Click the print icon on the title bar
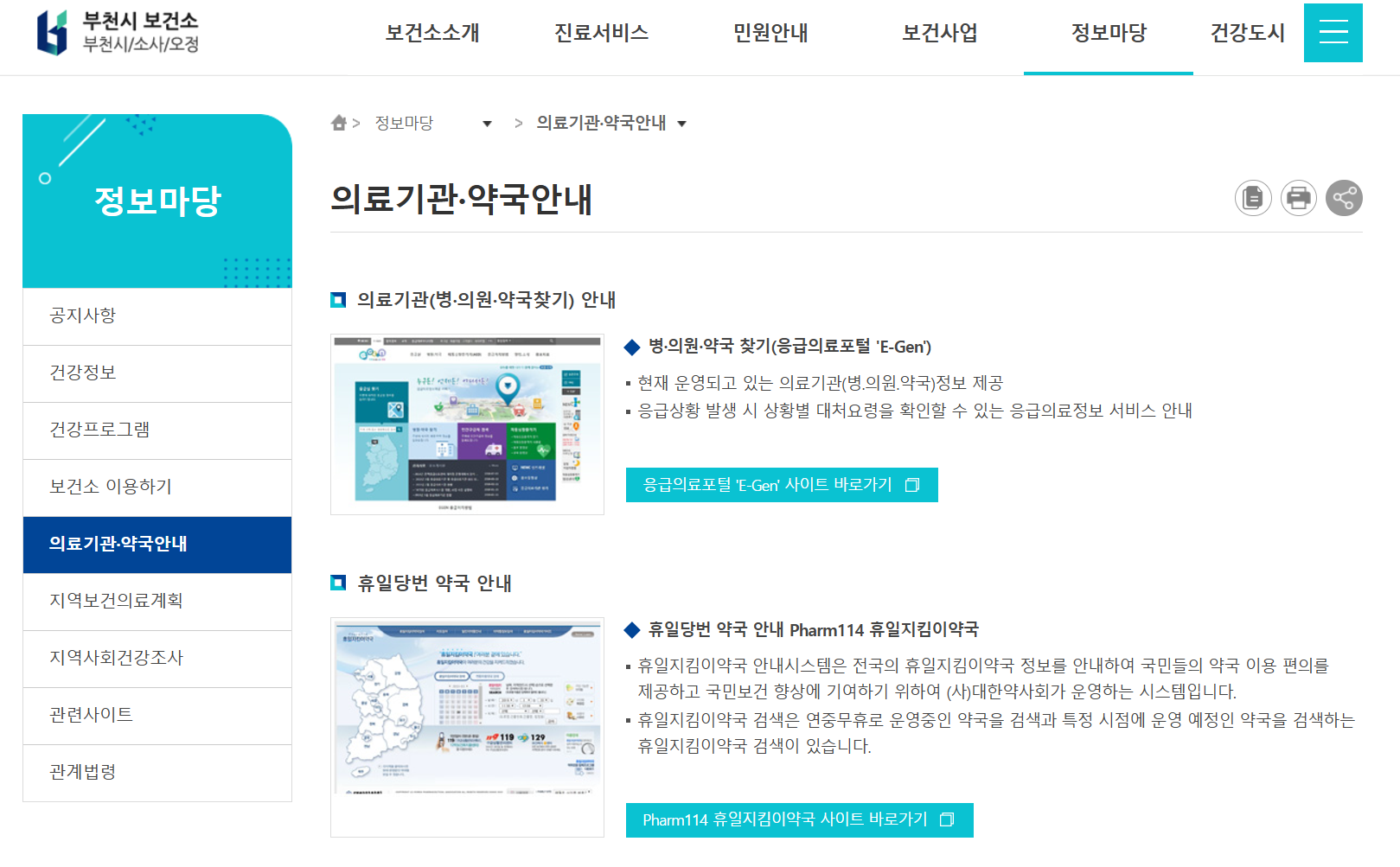Image resolution: width=1400 pixels, height=867 pixels. point(1298,198)
